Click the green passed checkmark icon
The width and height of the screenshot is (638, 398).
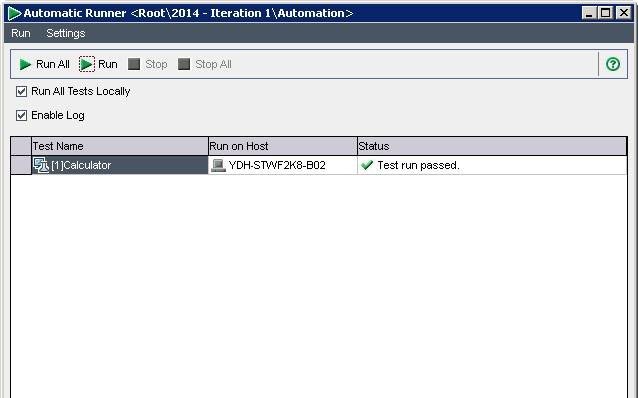coord(367,165)
